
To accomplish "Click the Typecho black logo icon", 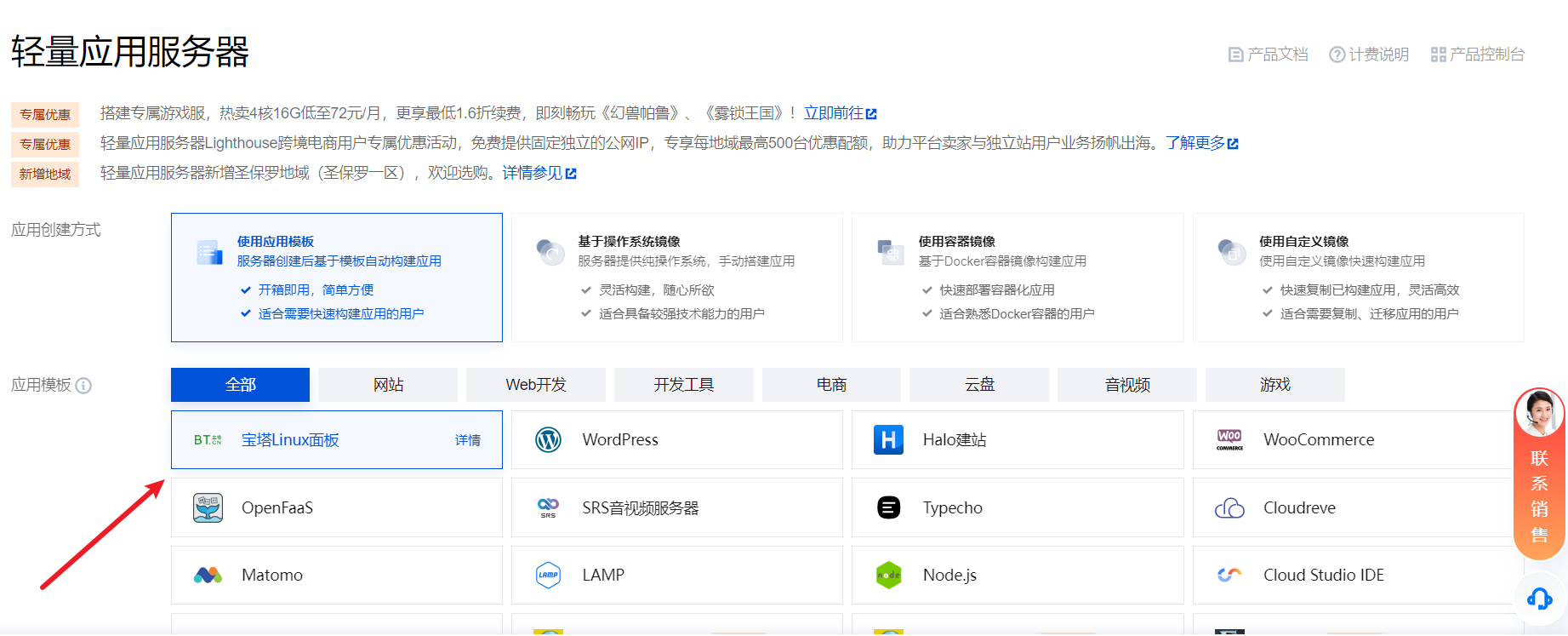I will [888, 507].
